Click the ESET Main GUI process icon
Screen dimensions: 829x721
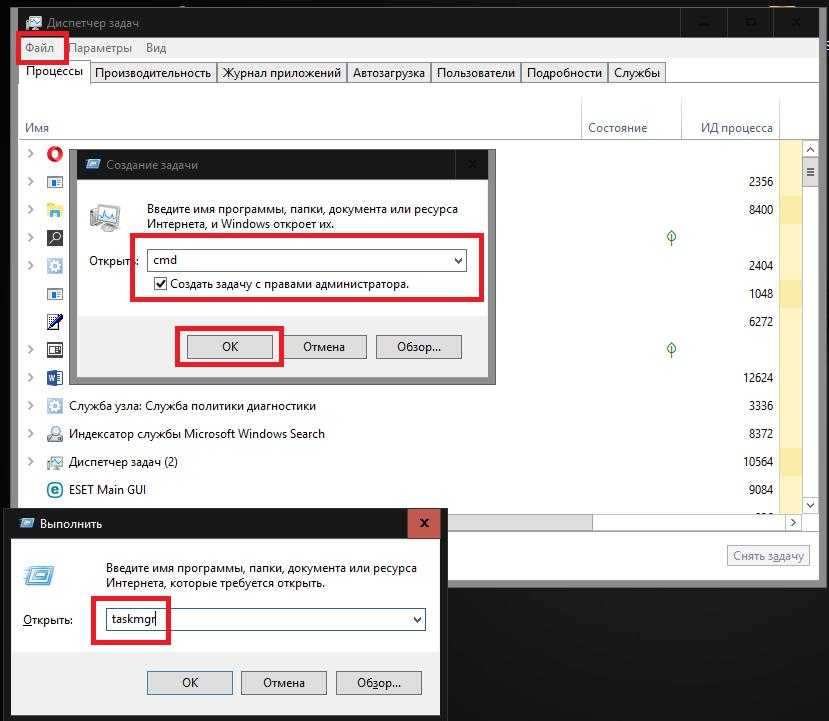pos(55,490)
